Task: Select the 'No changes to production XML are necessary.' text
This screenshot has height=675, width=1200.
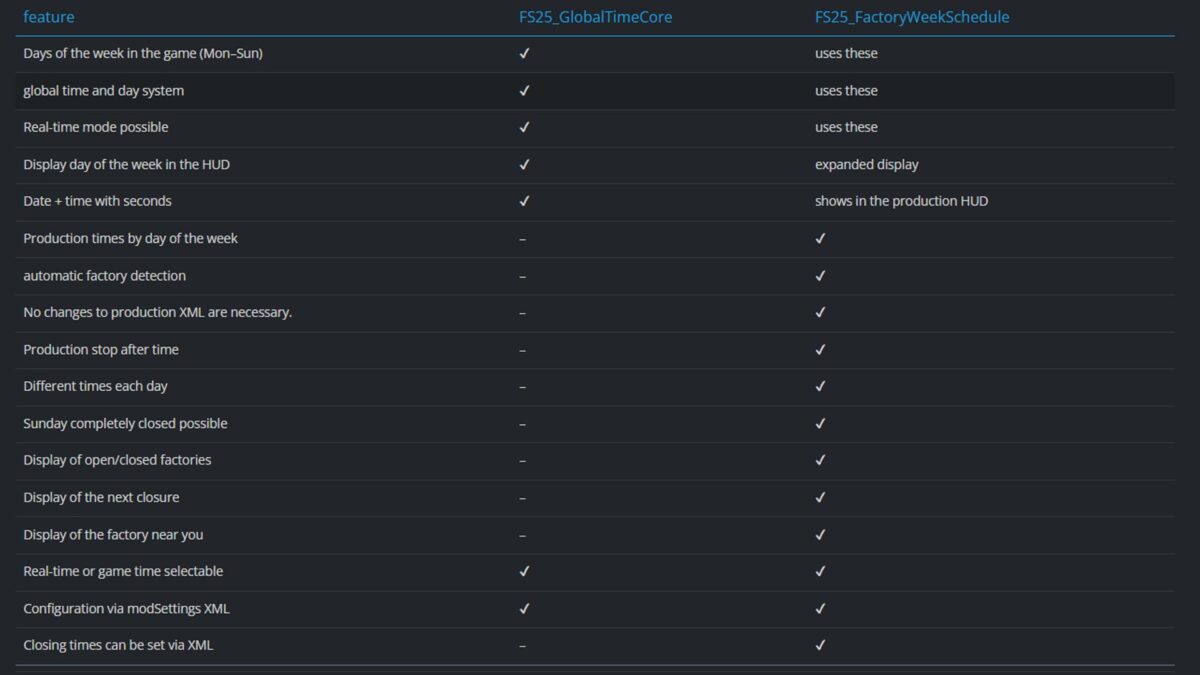Action: tap(157, 312)
